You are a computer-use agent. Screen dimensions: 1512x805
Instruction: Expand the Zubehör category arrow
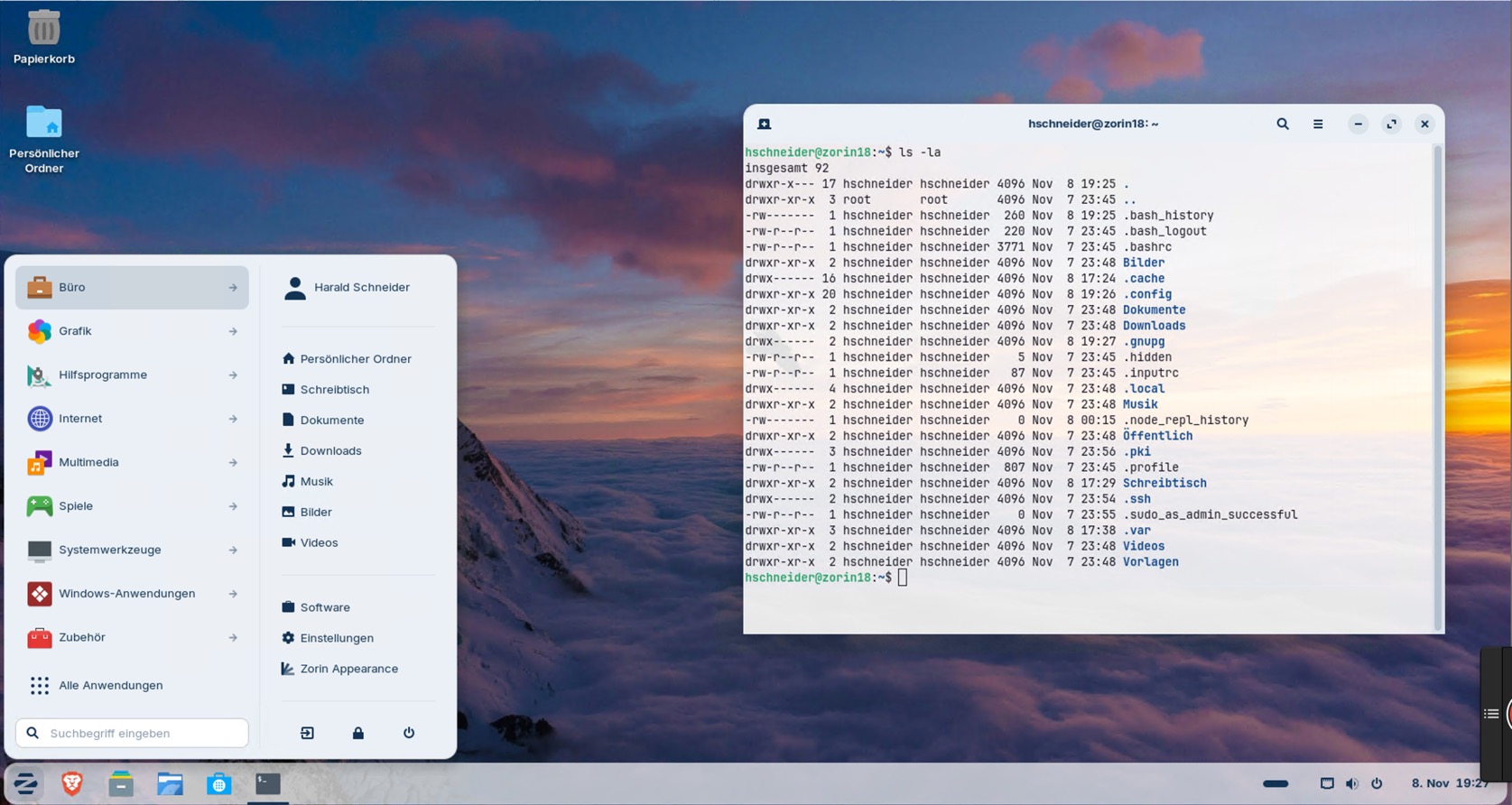[233, 638]
